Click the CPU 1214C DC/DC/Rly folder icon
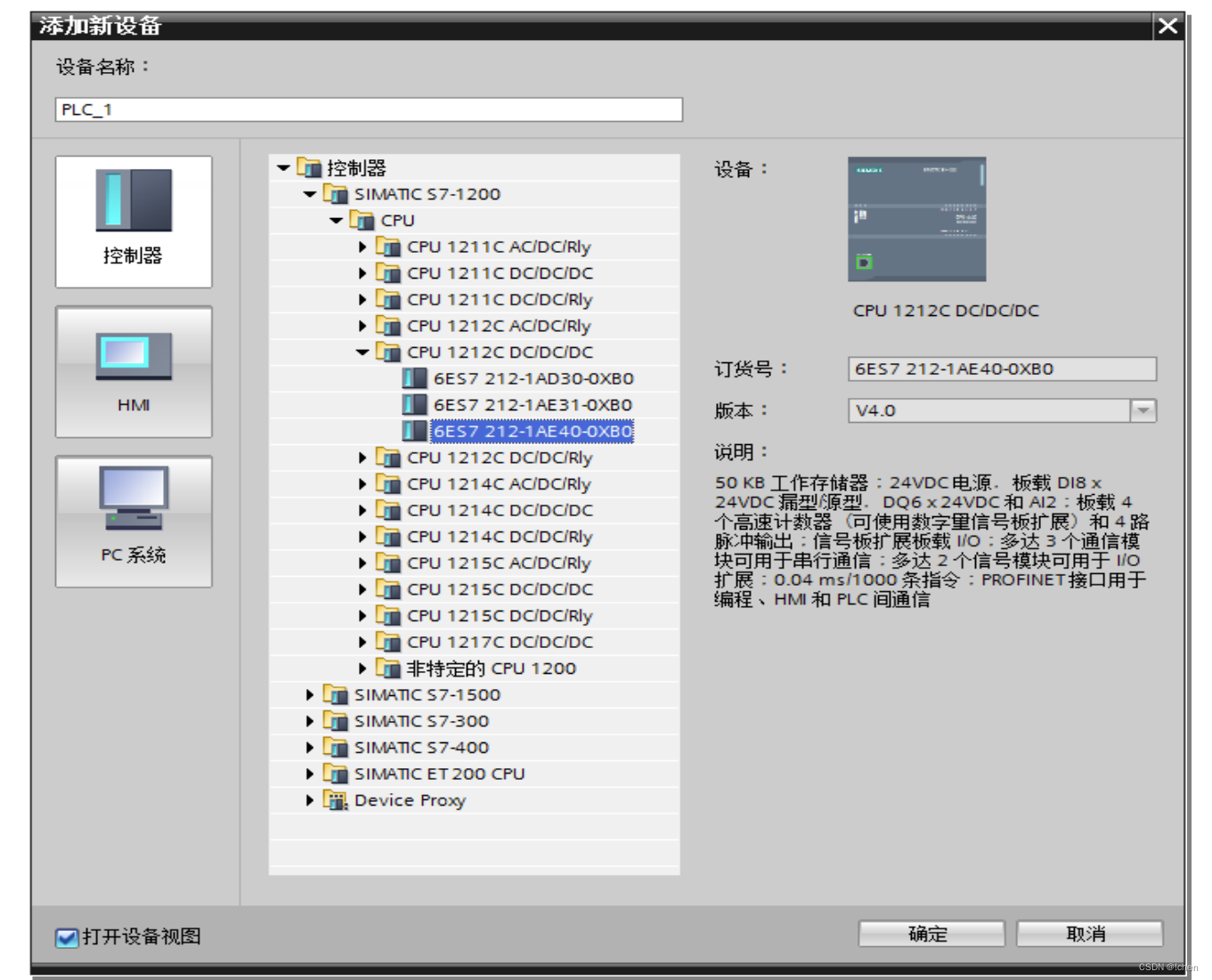The width and height of the screenshot is (1212, 980). tap(388, 537)
